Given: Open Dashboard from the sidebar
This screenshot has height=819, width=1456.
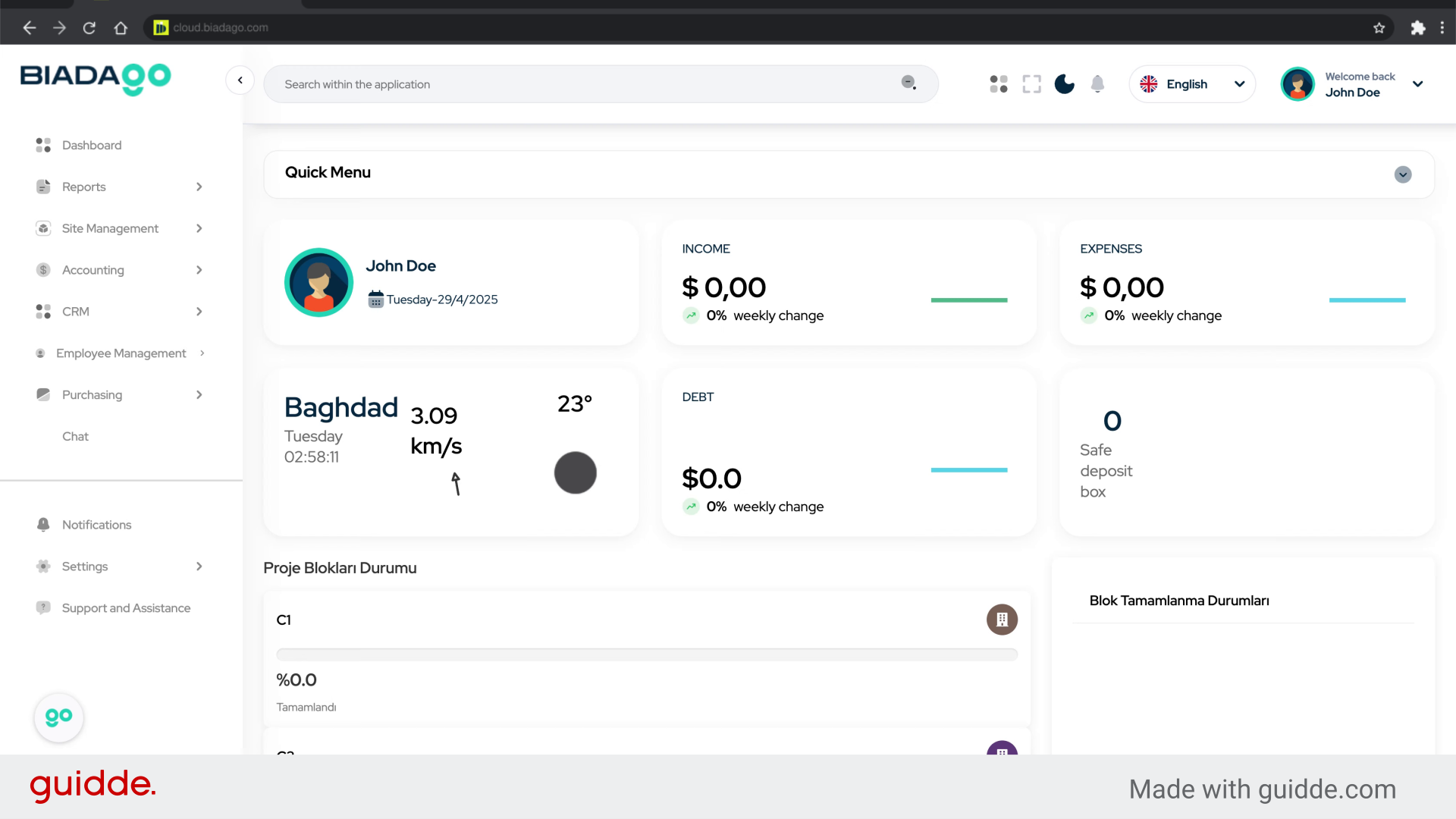Looking at the screenshot, I should pos(91,145).
